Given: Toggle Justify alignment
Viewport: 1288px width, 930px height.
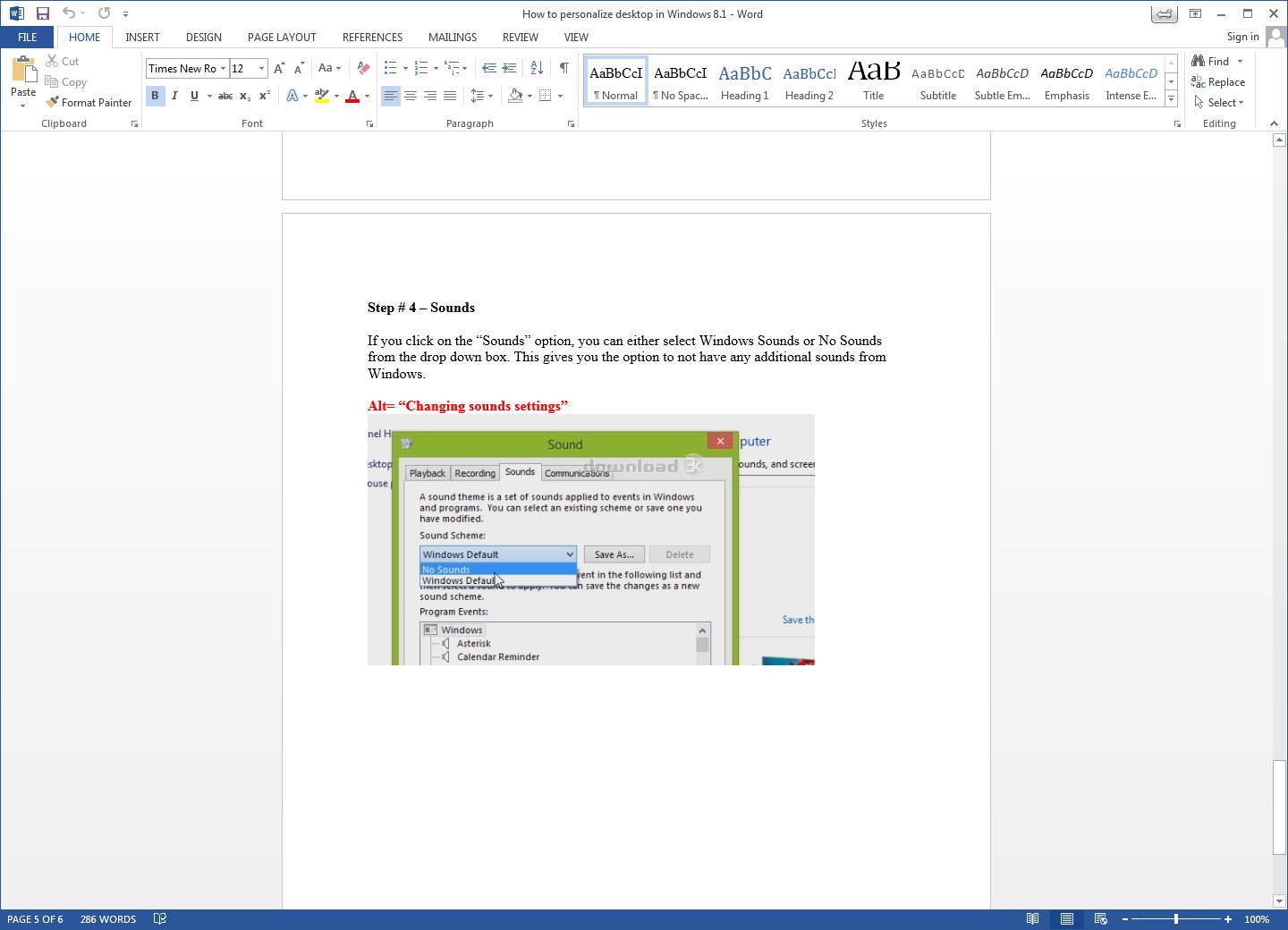Looking at the screenshot, I should pos(450,96).
